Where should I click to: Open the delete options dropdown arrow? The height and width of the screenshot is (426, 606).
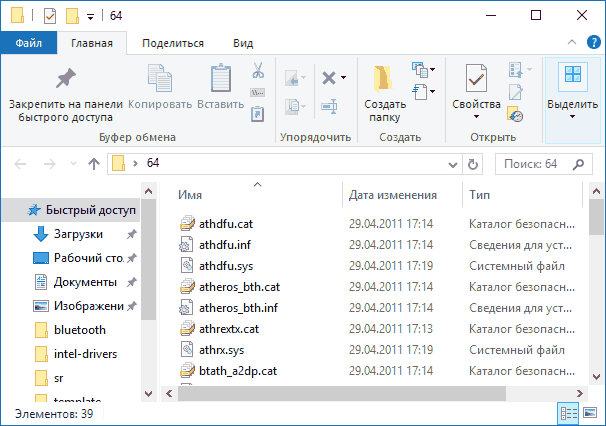(x=344, y=78)
